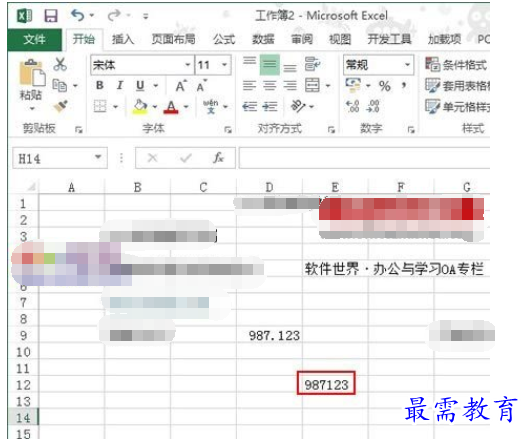This screenshot has width=526, height=441.
Task: Toggle bold formatting
Action: click(x=100, y=86)
